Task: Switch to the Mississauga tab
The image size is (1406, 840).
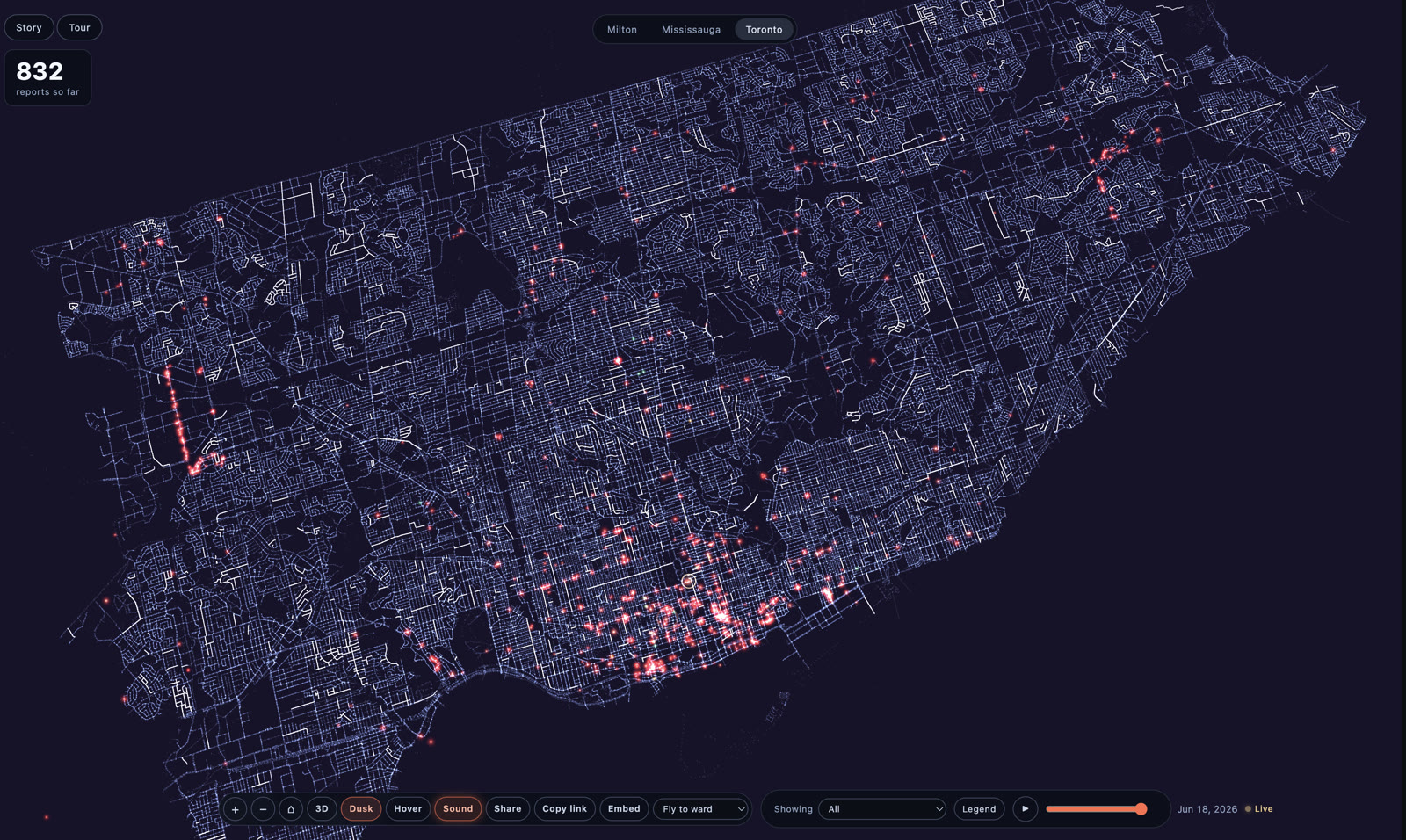Action: point(691,29)
